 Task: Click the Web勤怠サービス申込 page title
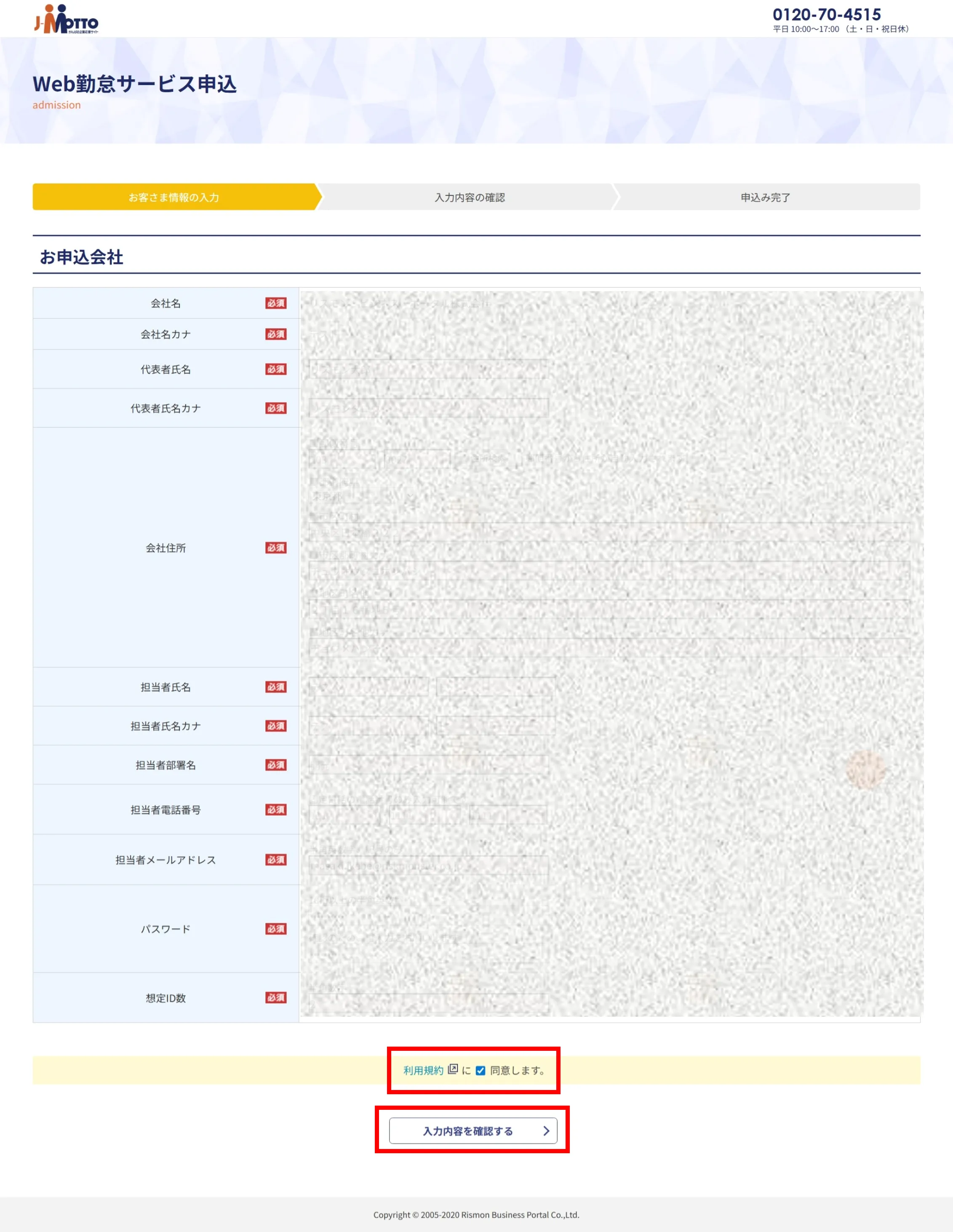pyautogui.click(x=135, y=83)
